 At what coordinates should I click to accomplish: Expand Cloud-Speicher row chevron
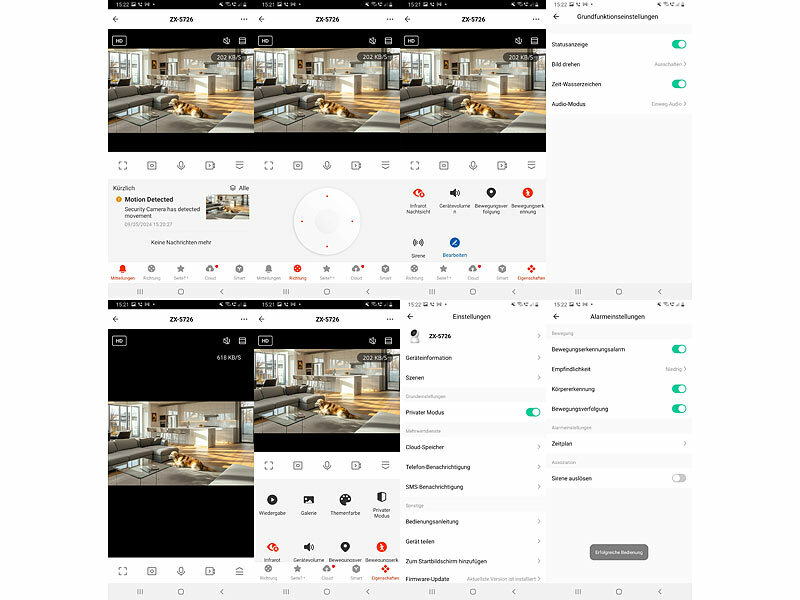[539, 447]
